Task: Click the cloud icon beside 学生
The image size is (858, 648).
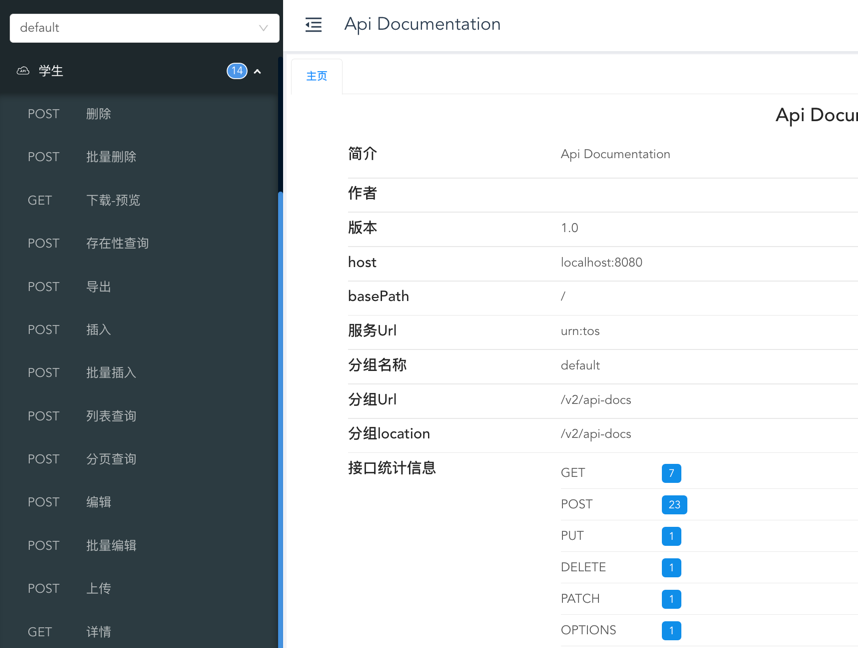Action: (x=23, y=71)
